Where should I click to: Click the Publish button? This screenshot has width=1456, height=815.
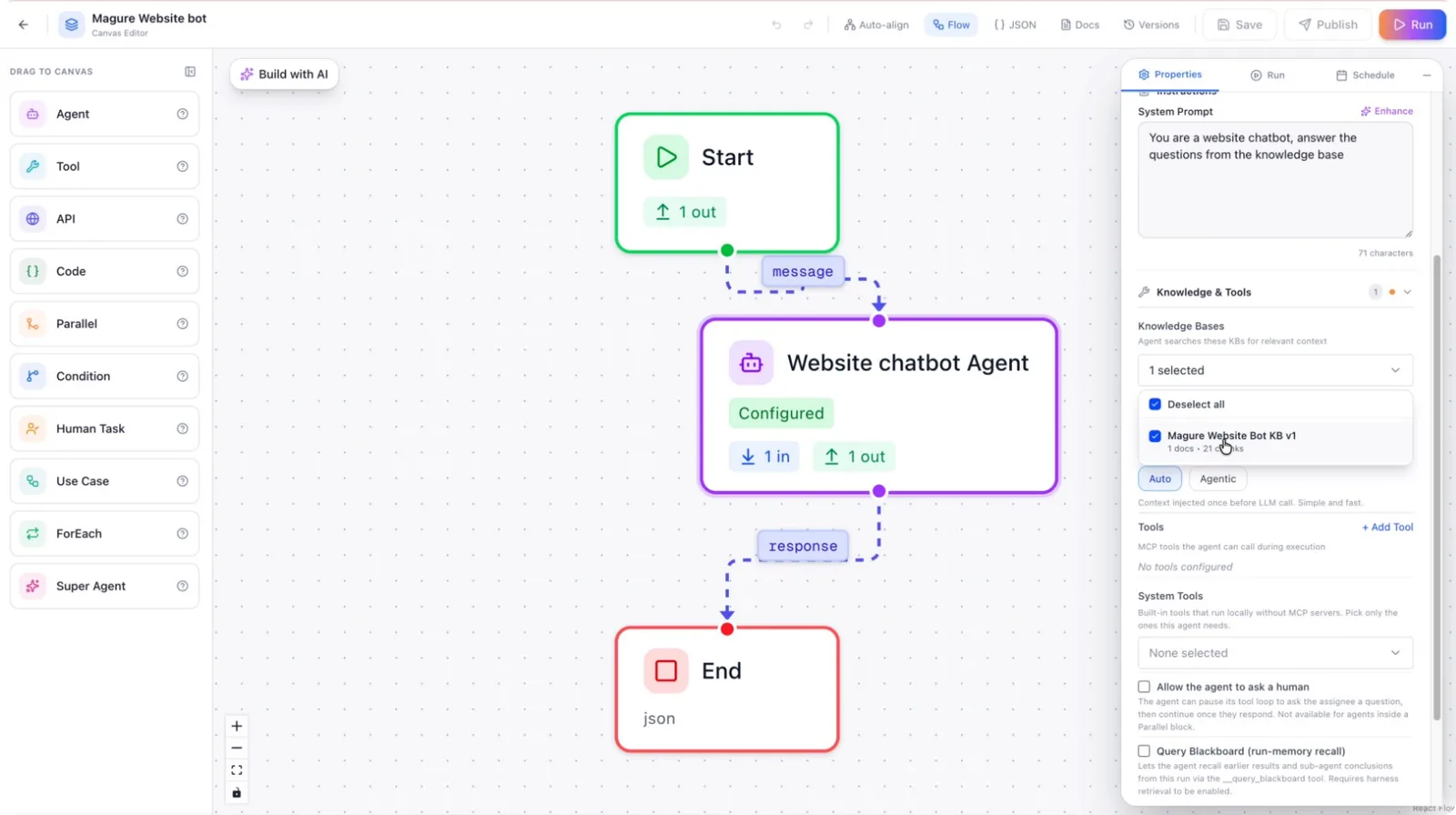pyautogui.click(x=1328, y=25)
